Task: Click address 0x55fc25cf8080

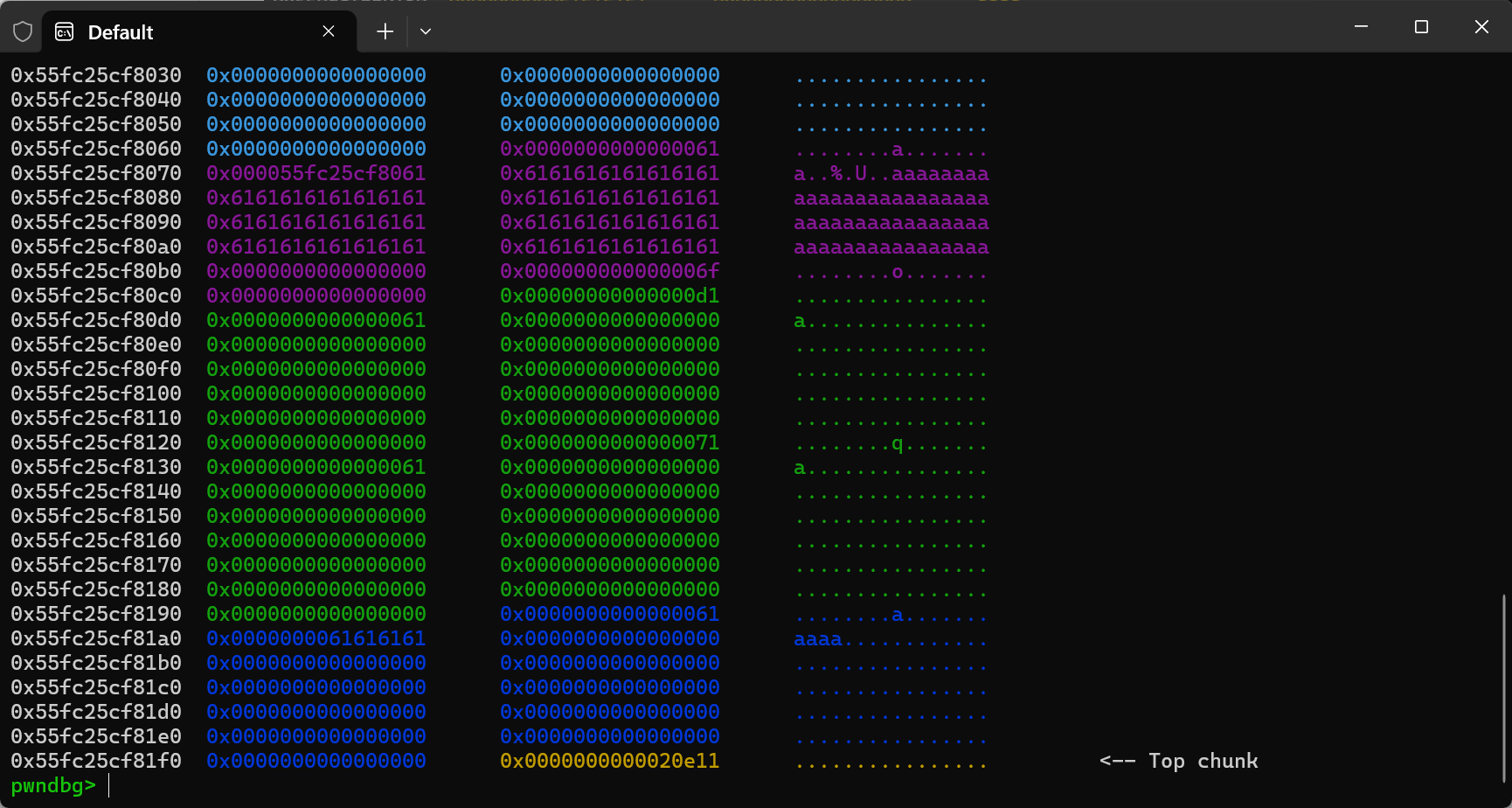Action: 96,198
